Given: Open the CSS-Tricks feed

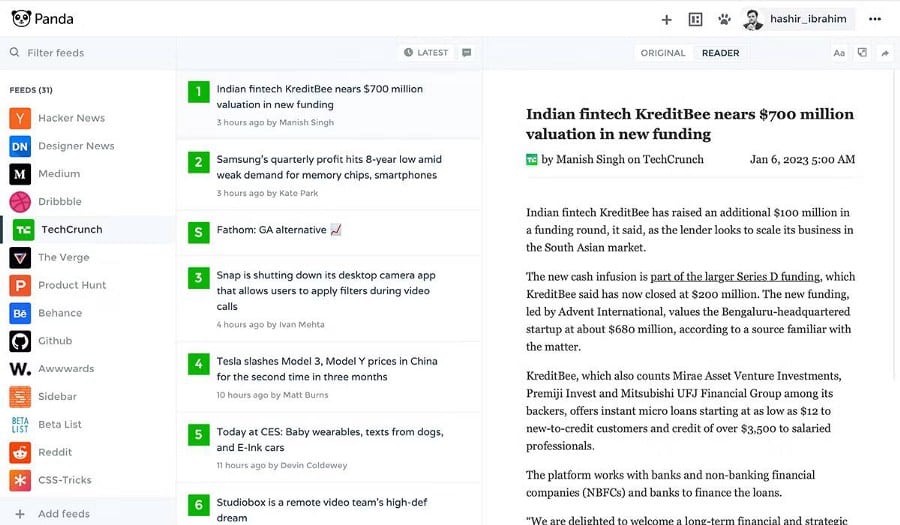Looking at the screenshot, I should pyautogui.click(x=88, y=480).
